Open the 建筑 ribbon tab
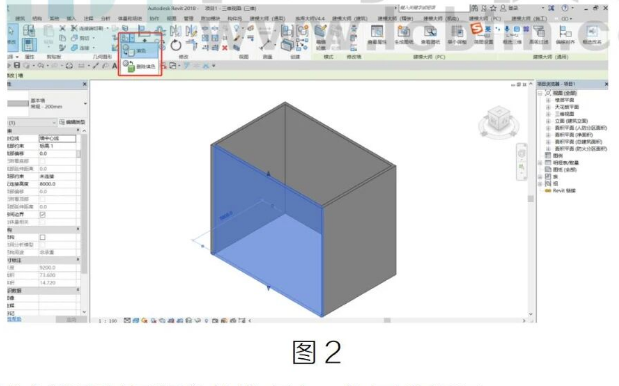Screen dimensions: 619x386 tap(20, 19)
